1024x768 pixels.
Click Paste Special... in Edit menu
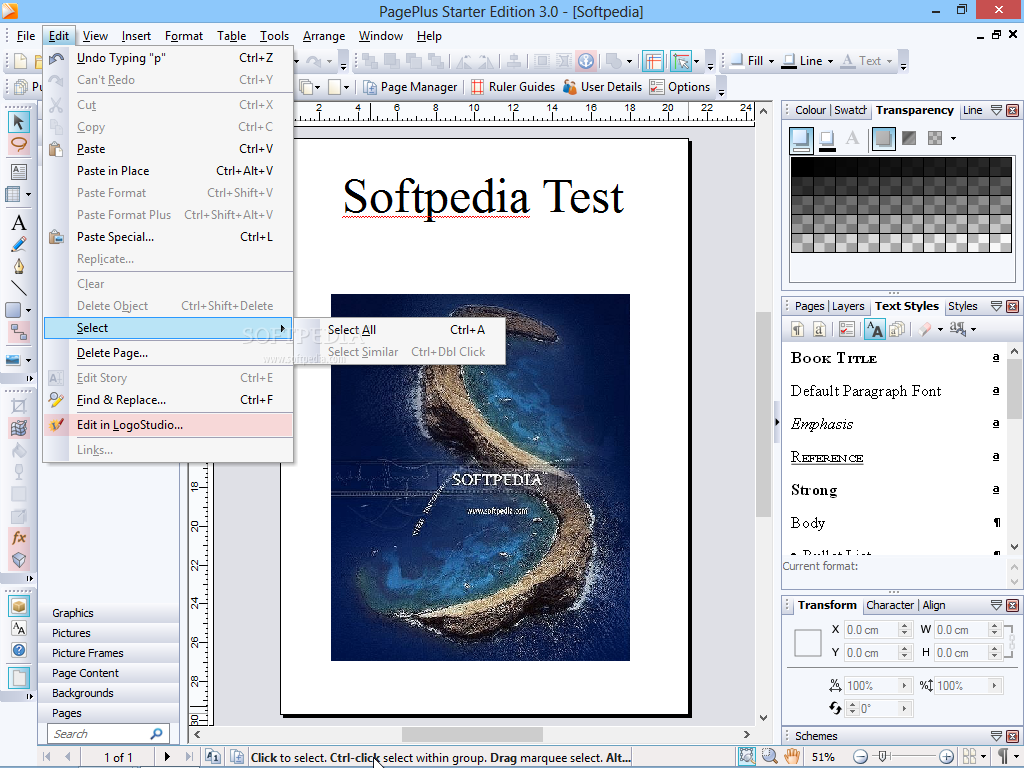coord(168,237)
